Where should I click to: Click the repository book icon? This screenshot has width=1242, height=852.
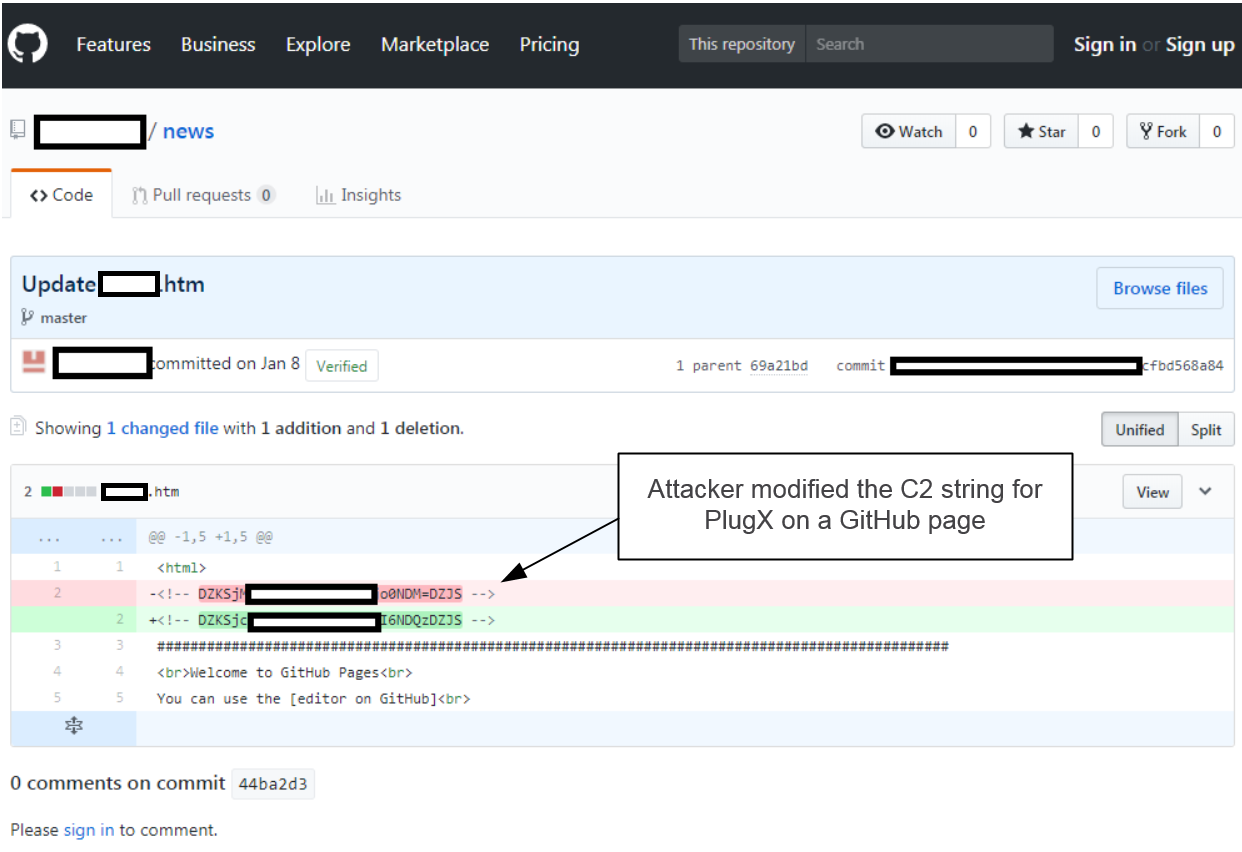click(17, 130)
